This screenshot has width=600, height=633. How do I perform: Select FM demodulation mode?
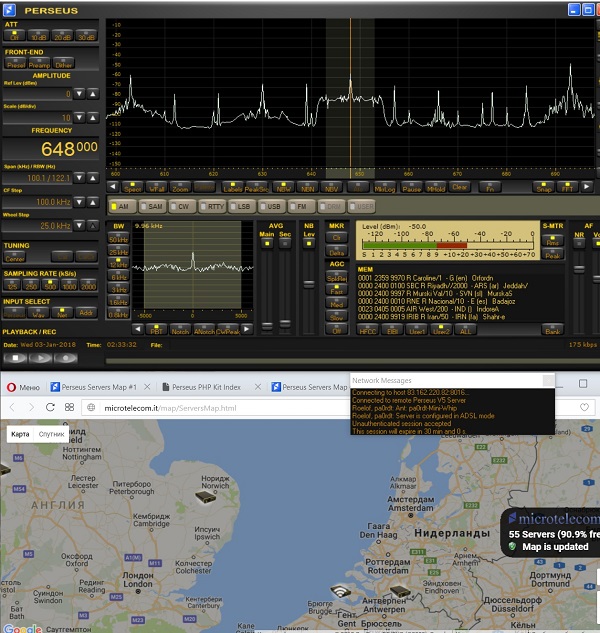pyautogui.click(x=301, y=206)
